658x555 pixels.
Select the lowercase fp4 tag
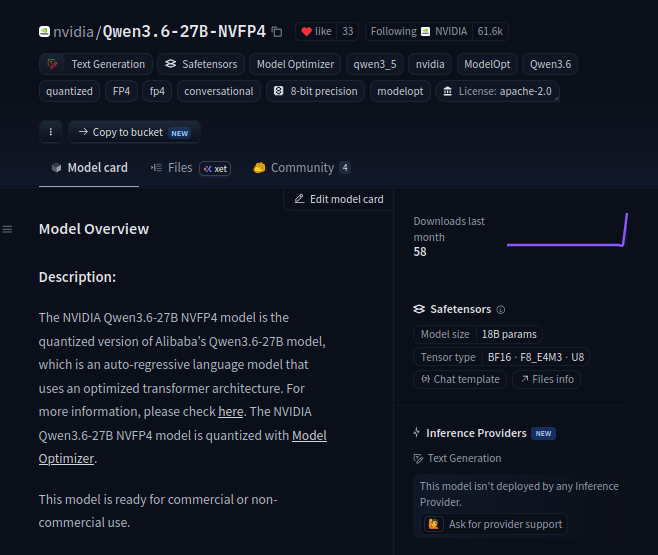(x=157, y=91)
